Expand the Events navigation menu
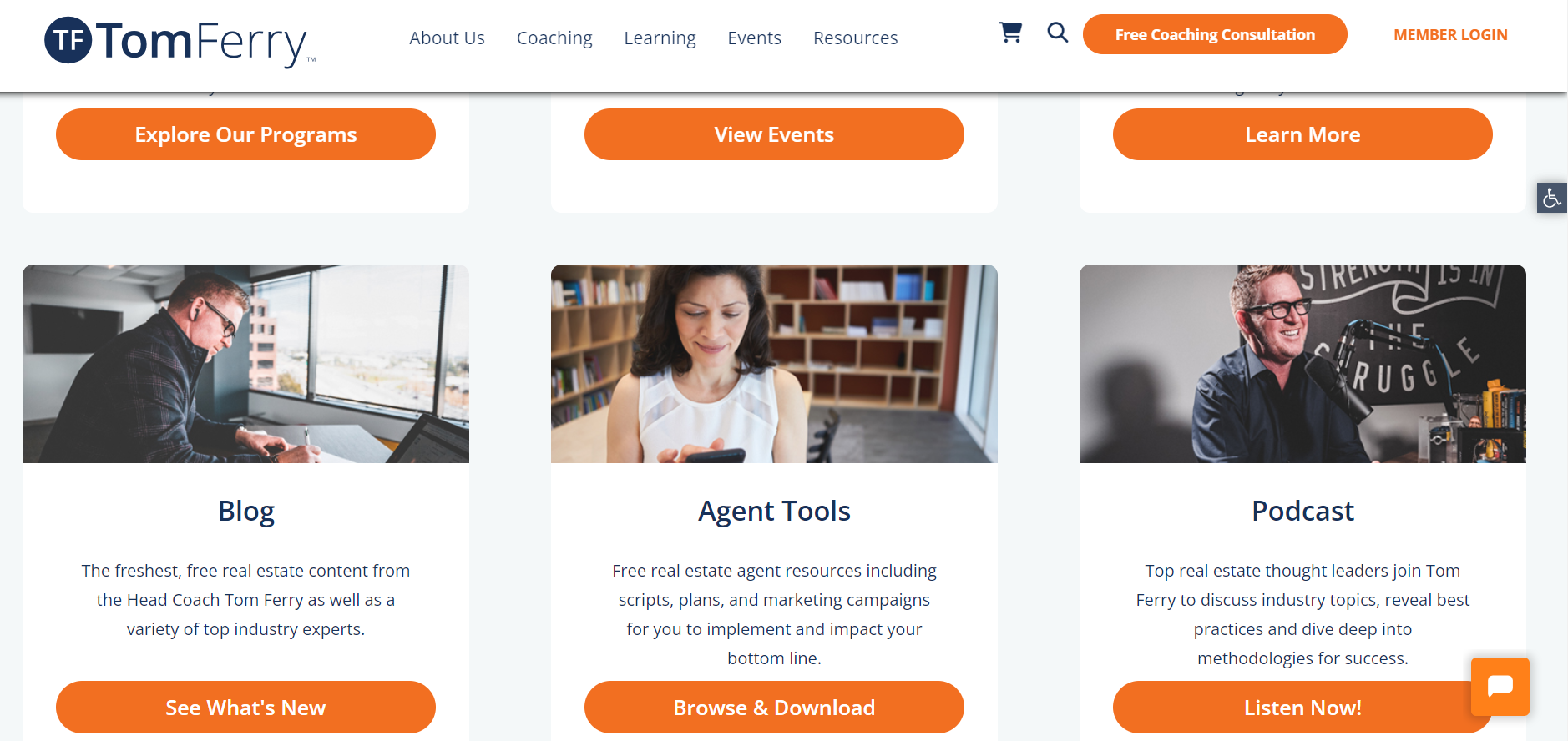The image size is (1568, 741). [754, 38]
